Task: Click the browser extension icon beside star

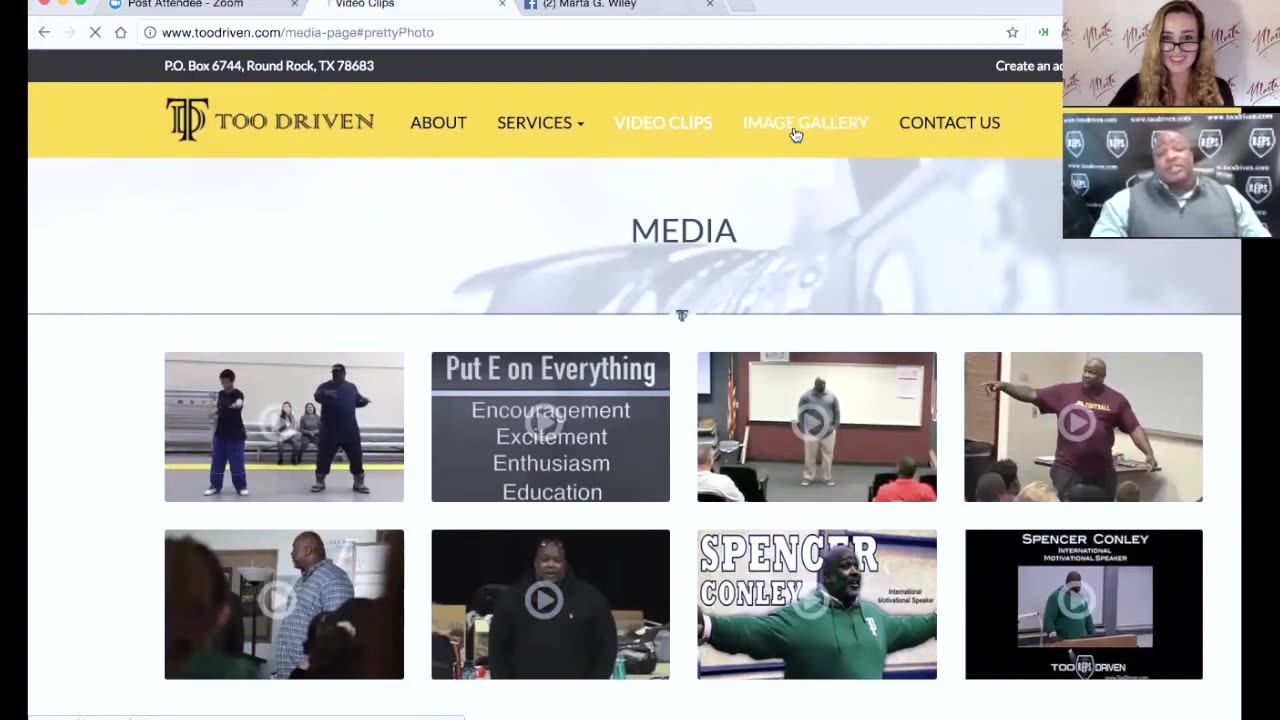Action: click(x=1043, y=32)
